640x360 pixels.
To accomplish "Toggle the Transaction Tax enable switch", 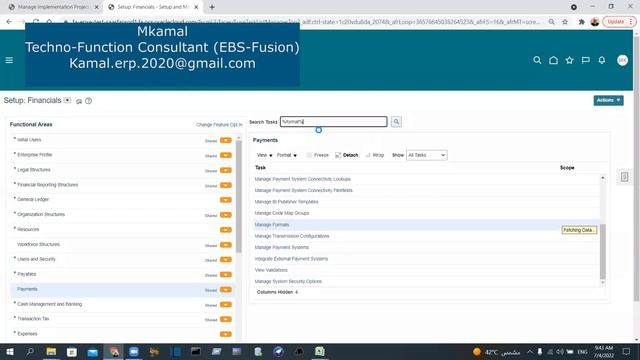I will 226,319.
